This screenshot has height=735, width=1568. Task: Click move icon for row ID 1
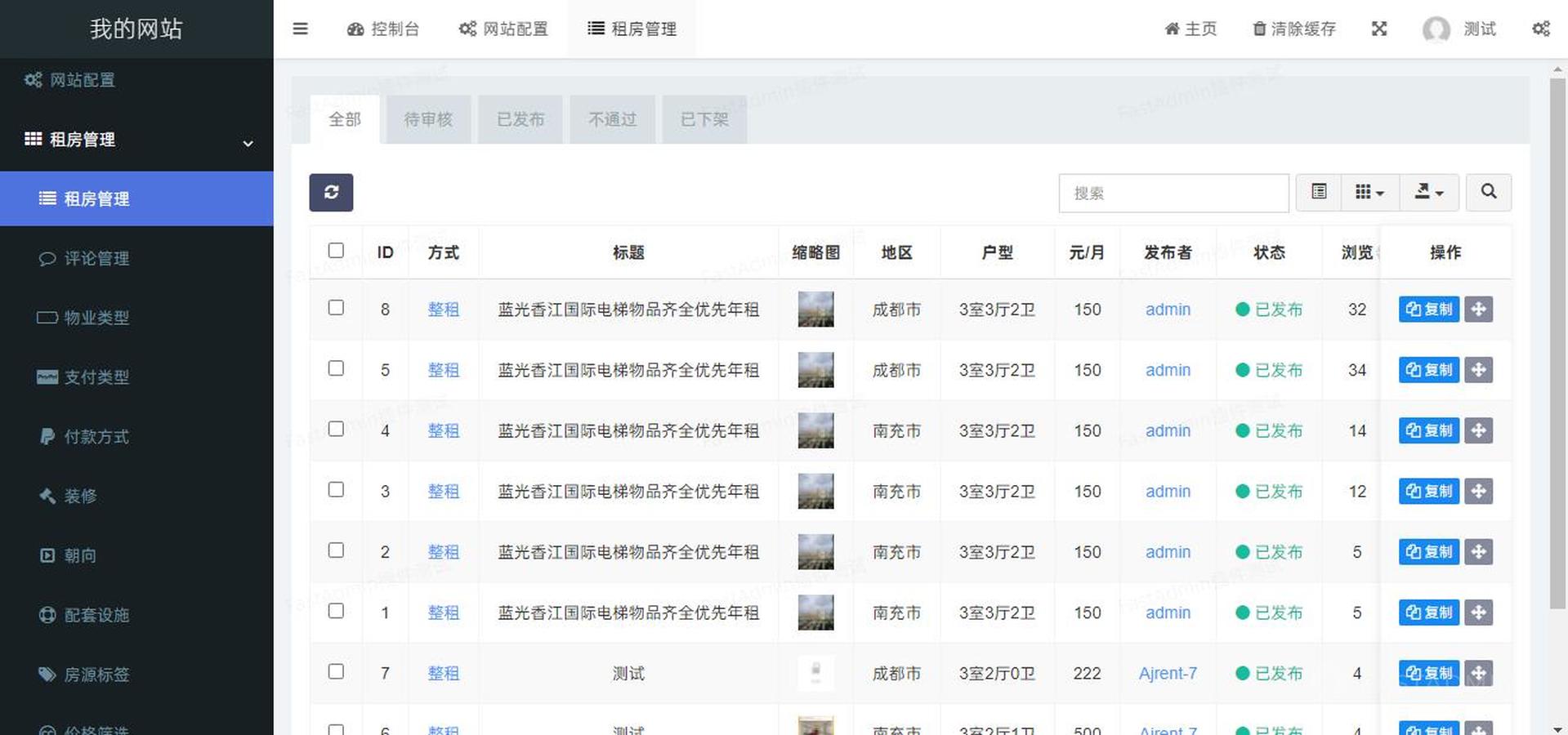click(1478, 612)
